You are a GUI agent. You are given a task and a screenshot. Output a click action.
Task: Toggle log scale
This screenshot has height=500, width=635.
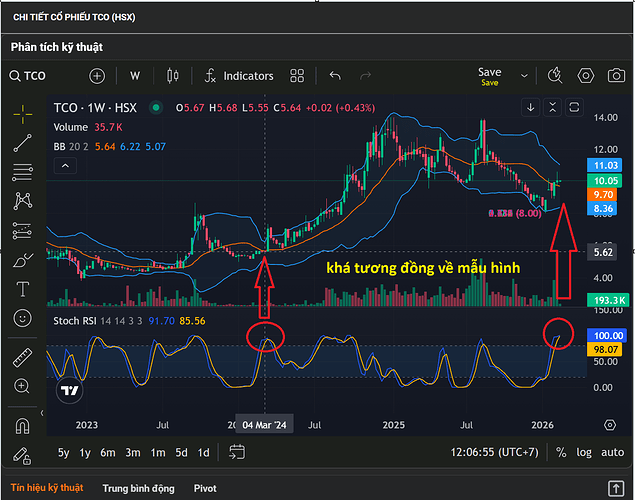[x=584, y=452]
